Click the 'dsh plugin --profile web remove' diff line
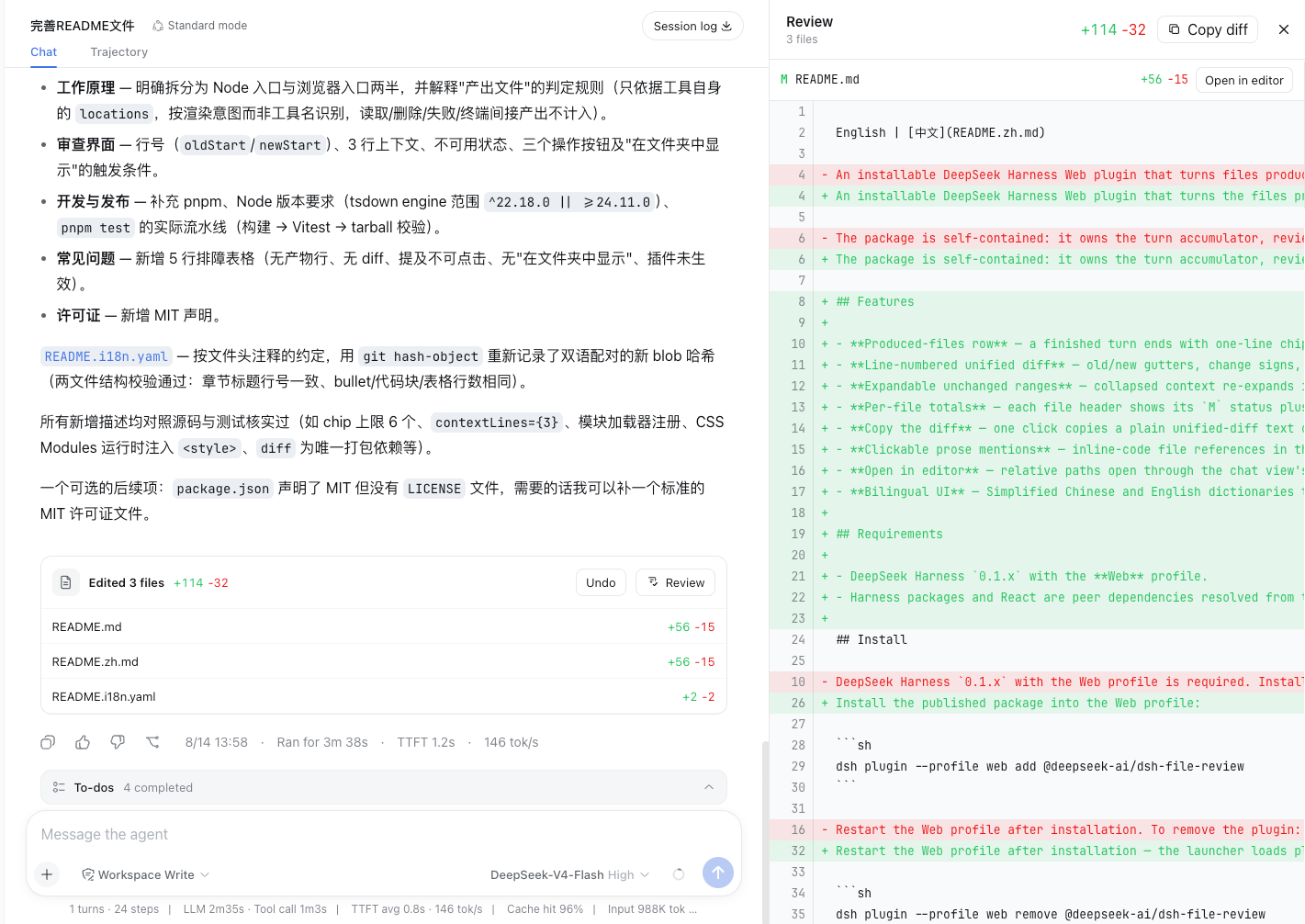The width and height of the screenshot is (1305, 924). (x=1037, y=914)
